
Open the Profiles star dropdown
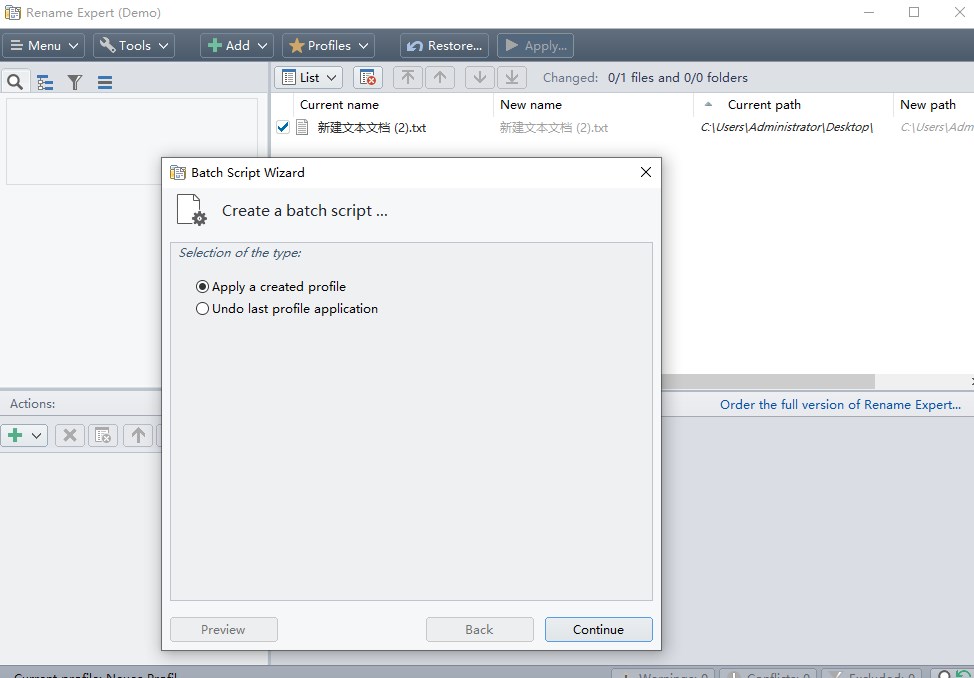[x=329, y=45]
